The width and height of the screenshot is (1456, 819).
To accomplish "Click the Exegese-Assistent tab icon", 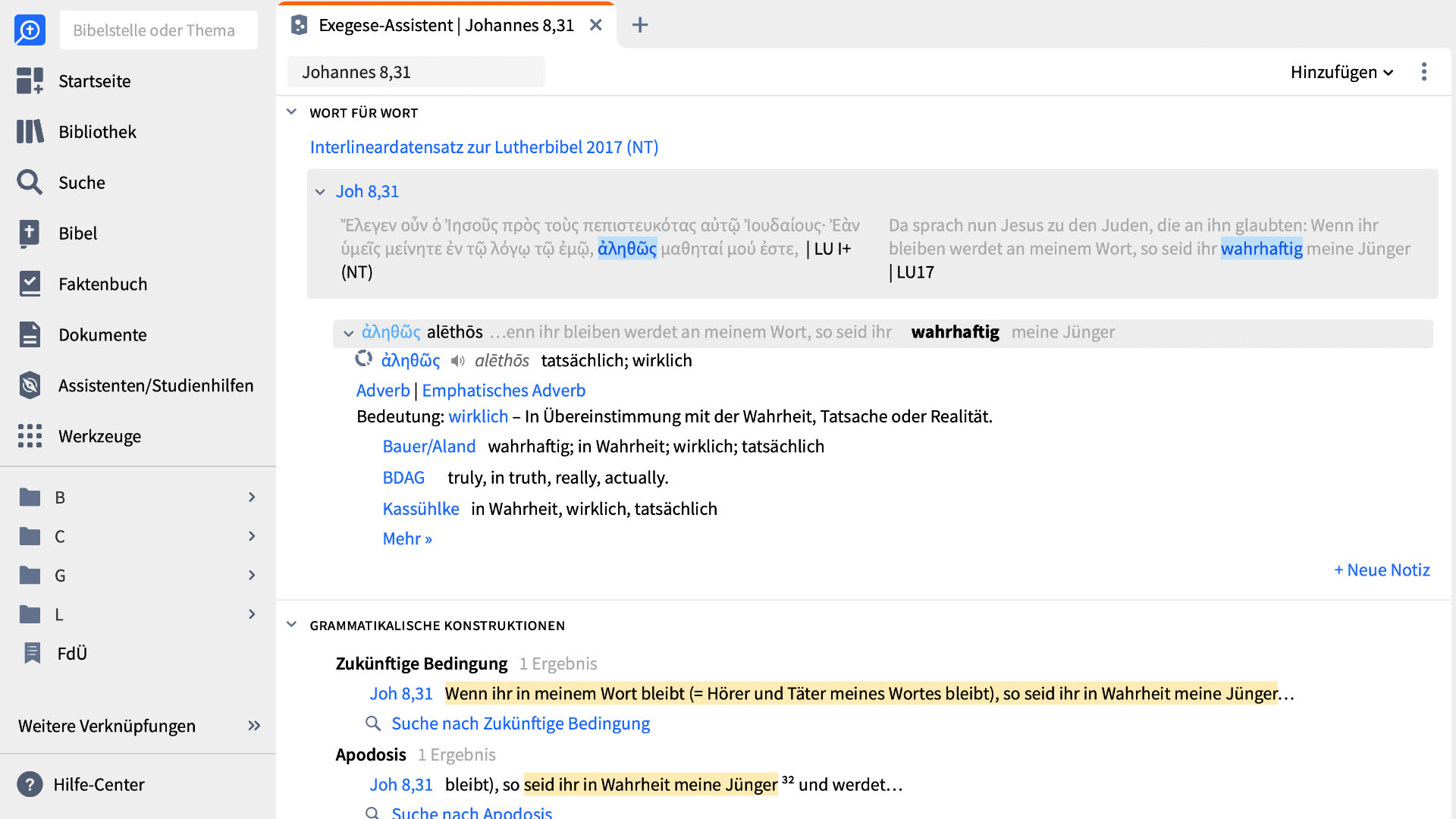I will (300, 25).
